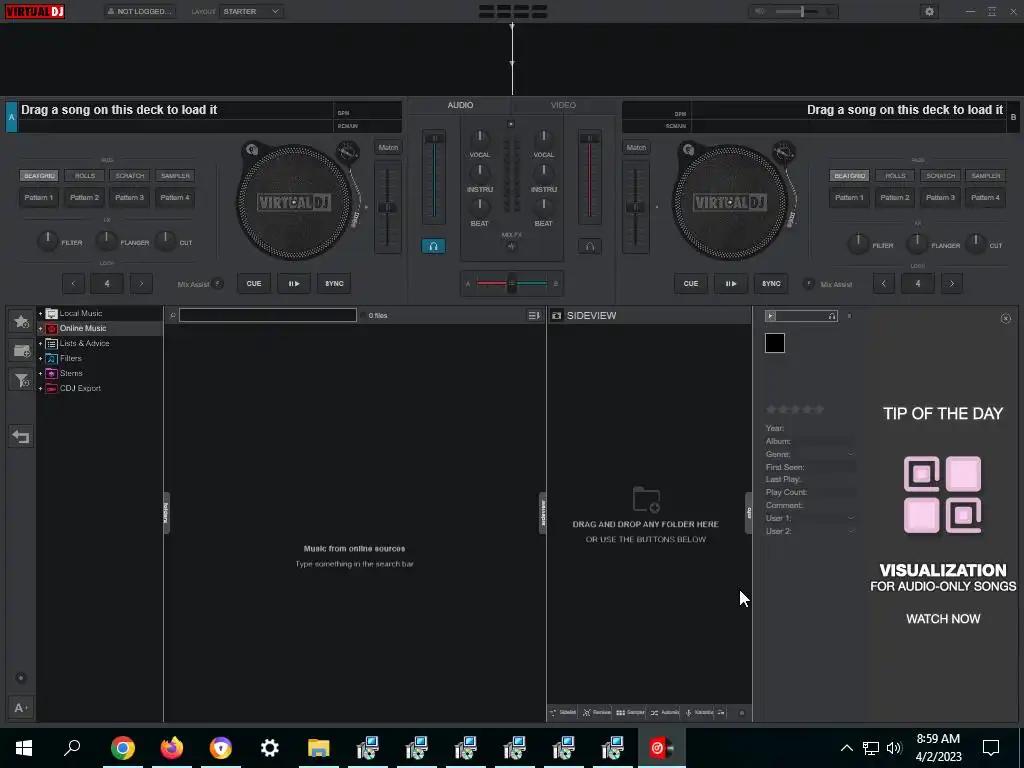The width and height of the screenshot is (1024, 768).
Task: Toggle folders panel side handle
Action: coord(166,513)
